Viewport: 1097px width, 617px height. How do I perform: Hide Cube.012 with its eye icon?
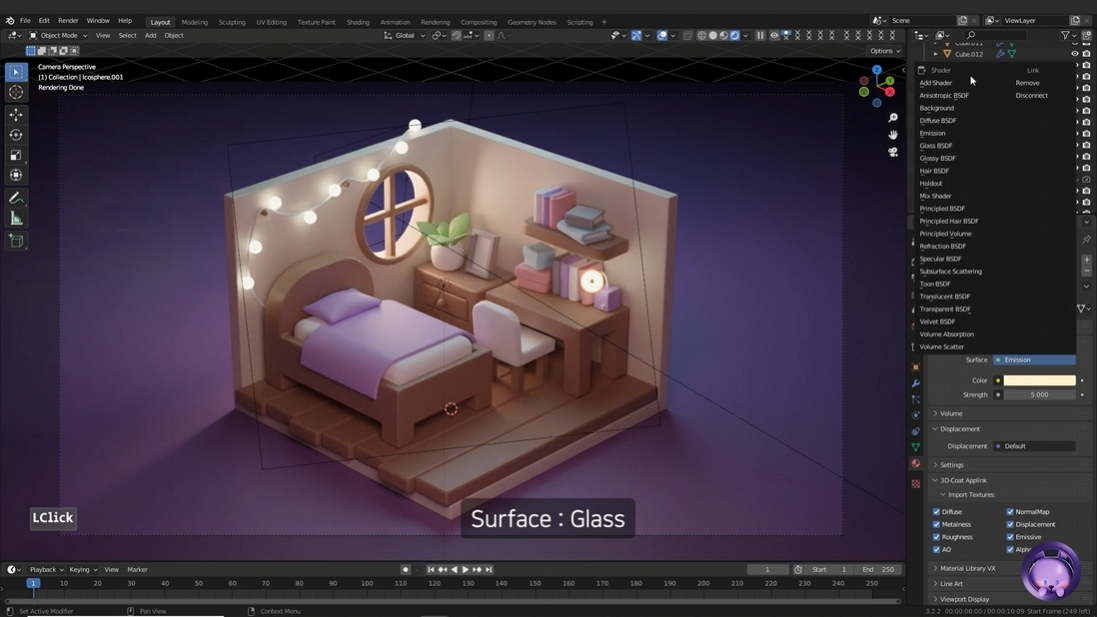click(1075, 54)
